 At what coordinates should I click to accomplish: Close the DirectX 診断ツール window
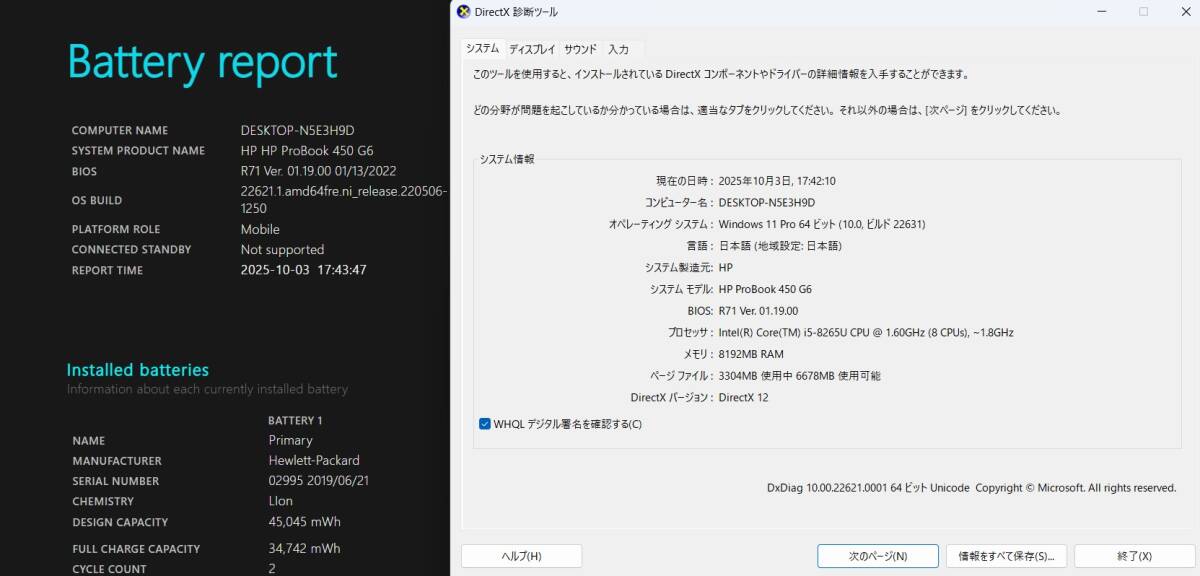click(x=1185, y=11)
